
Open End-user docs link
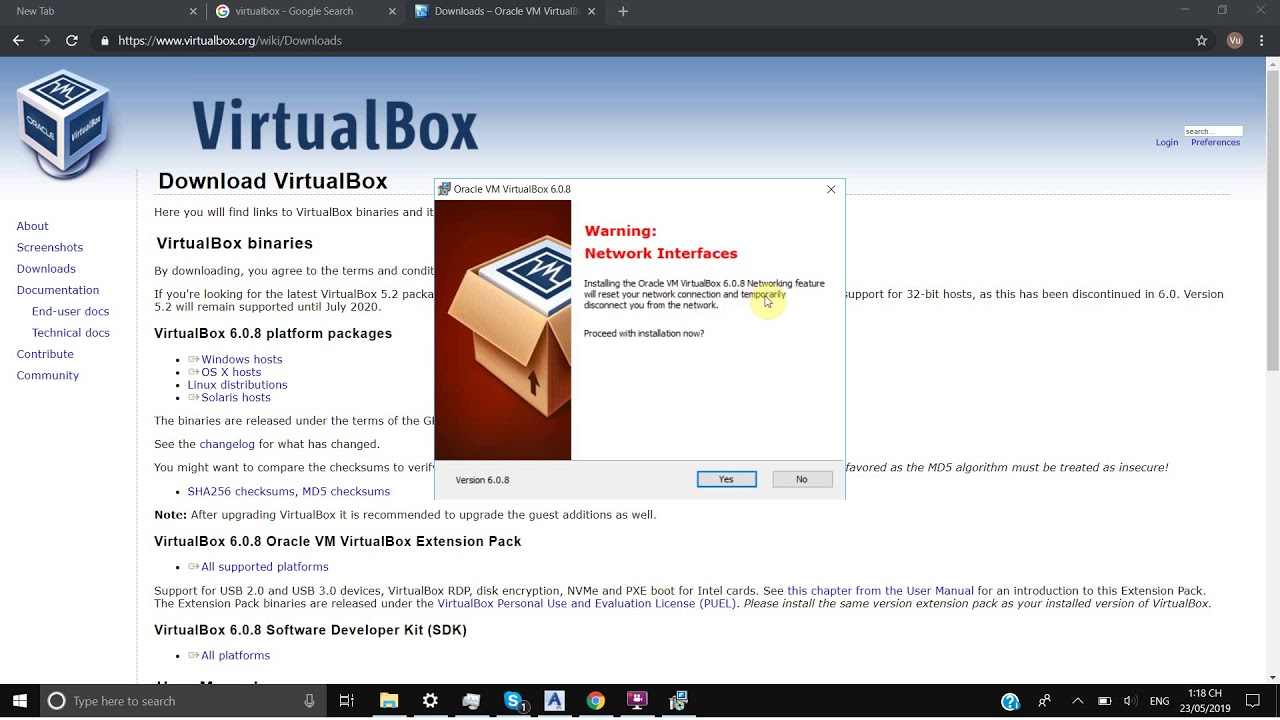pos(70,311)
